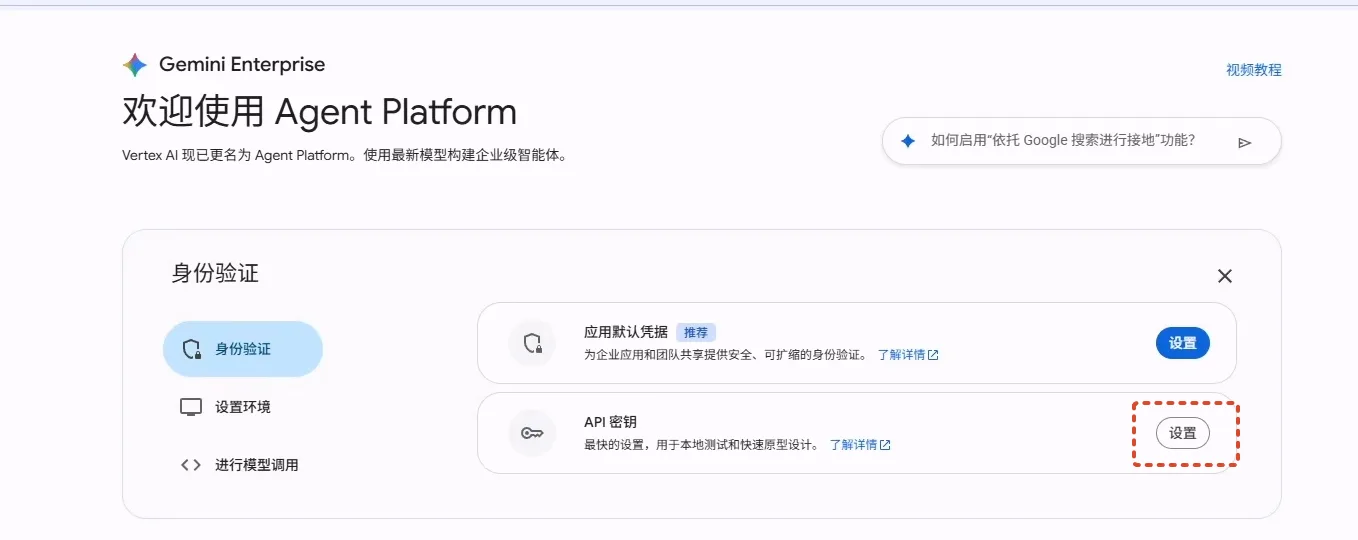This screenshot has width=1358, height=540.
Task: Click code brackets icon beside 进行模型调用
Action: click(x=191, y=465)
